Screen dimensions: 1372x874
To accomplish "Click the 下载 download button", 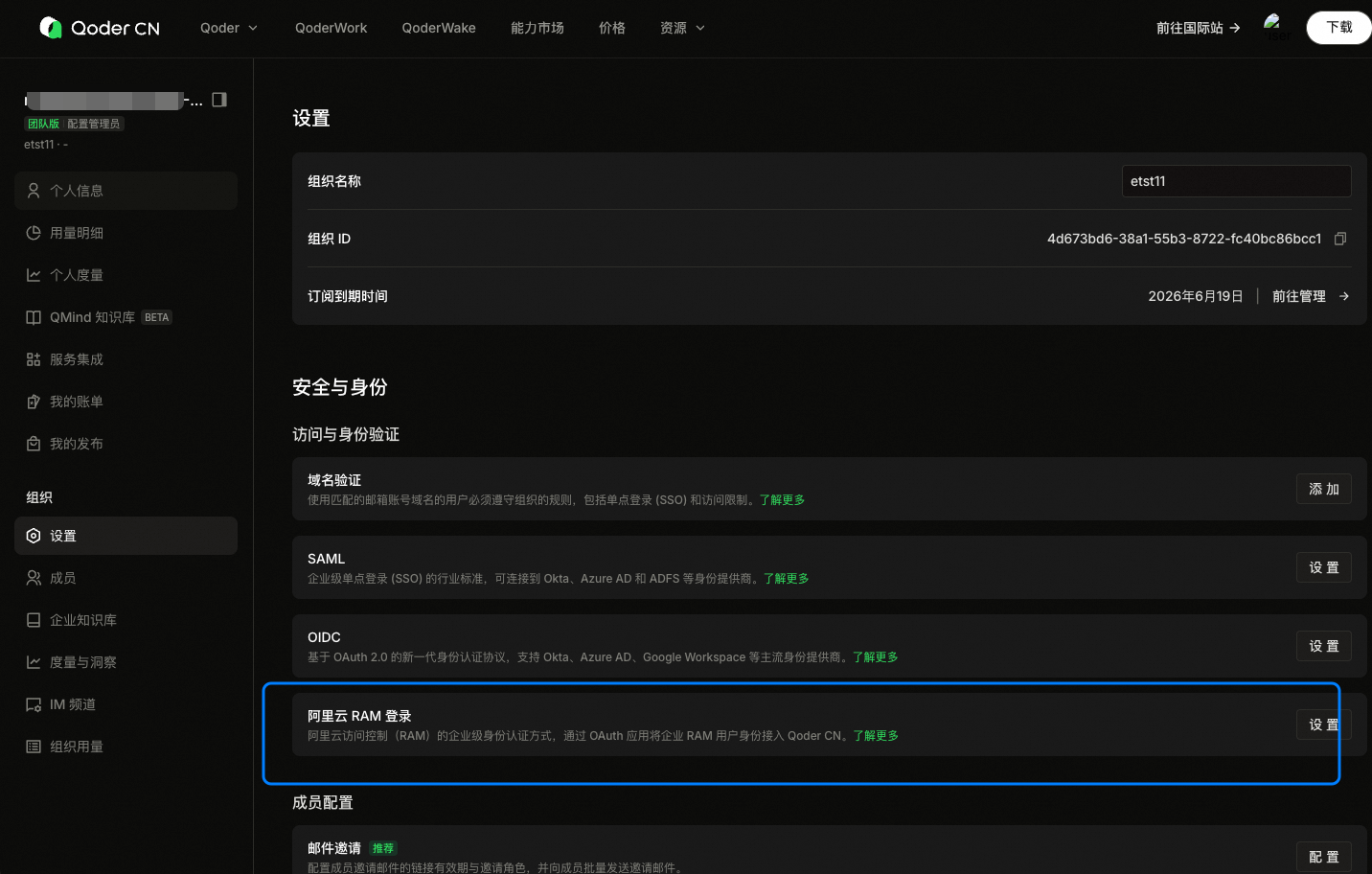I will 1338,28.
